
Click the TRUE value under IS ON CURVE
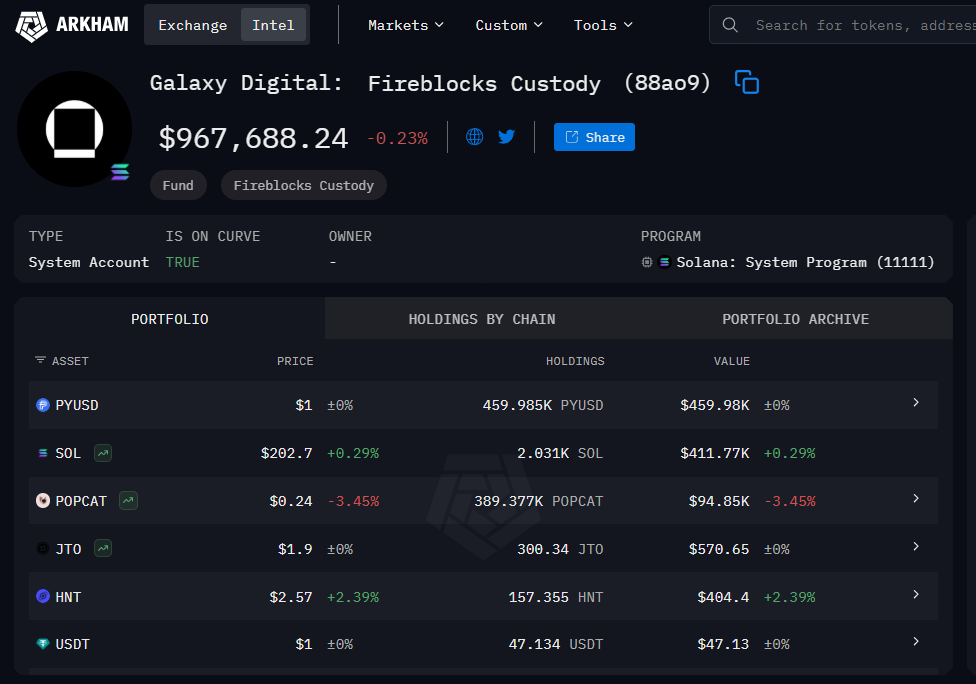tap(182, 262)
